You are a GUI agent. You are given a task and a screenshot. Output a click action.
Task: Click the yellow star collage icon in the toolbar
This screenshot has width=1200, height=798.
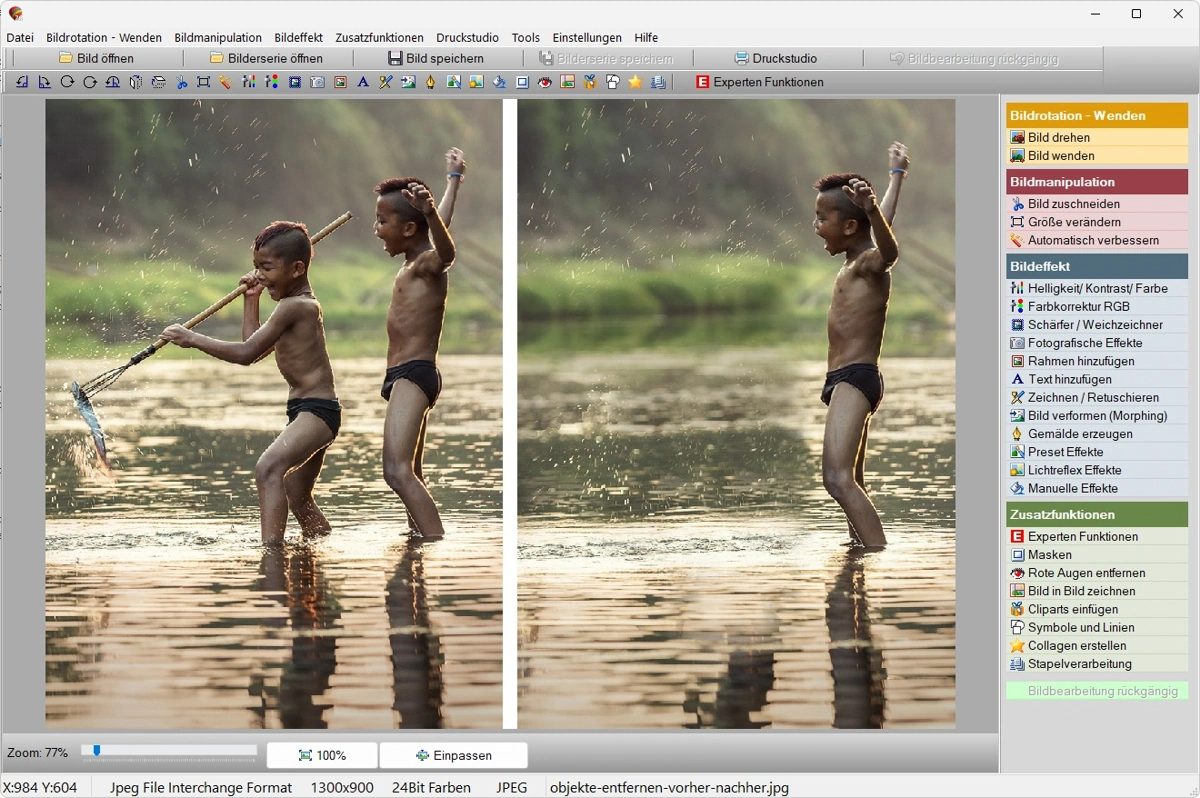click(x=635, y=82)
